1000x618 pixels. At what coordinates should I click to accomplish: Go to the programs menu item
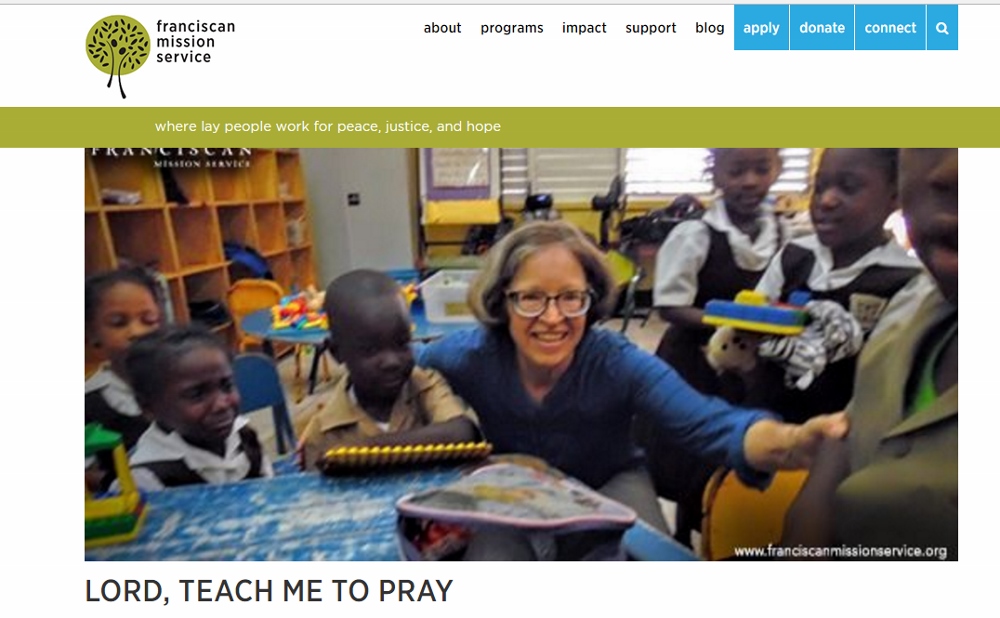(x=511, y=28)
